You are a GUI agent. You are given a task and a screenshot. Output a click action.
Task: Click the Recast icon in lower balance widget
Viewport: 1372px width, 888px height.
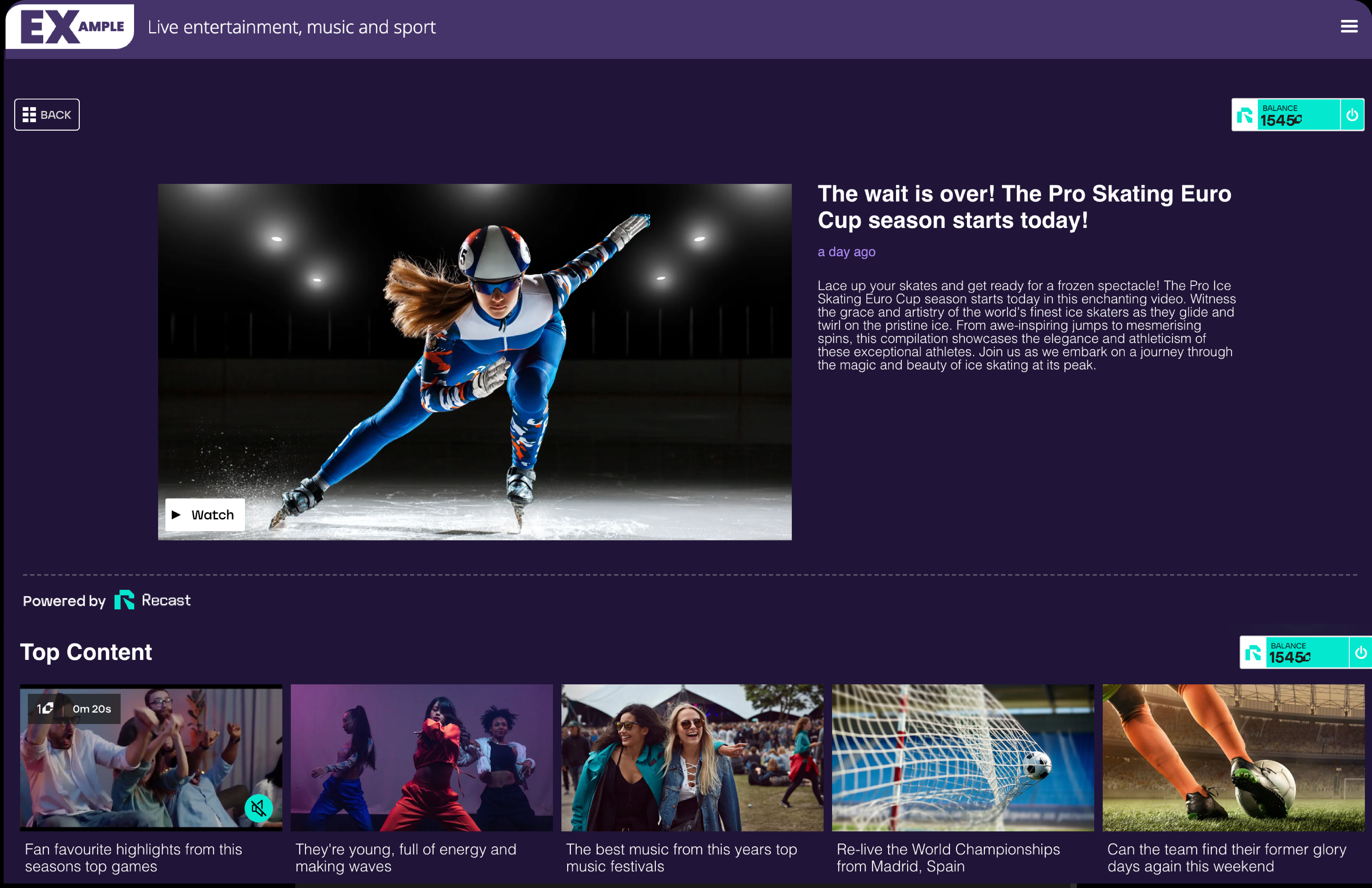[x=1253, y=653]
